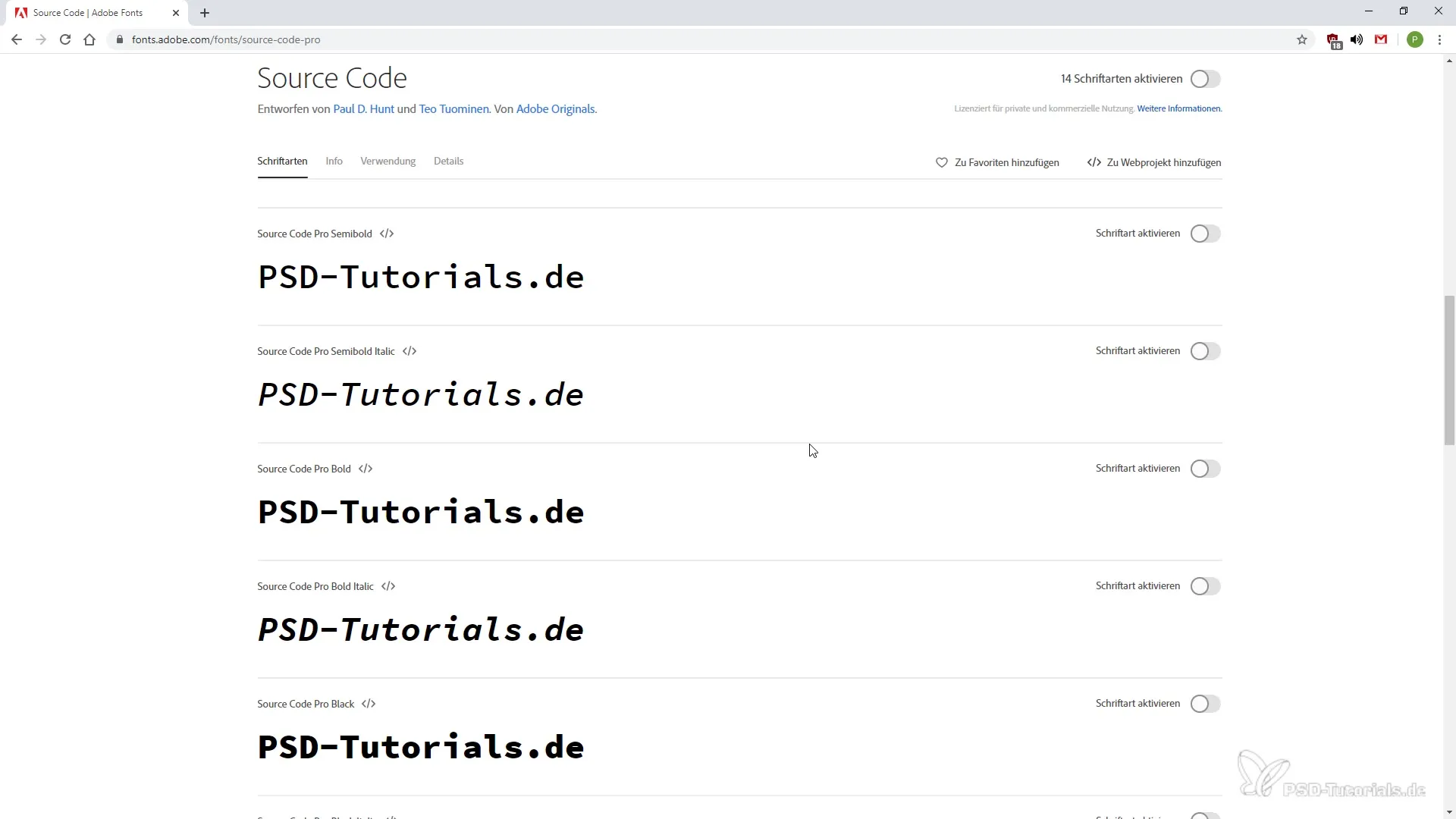
Task: Click the Source Code Pro Bold label
Action: pos(304,469)
